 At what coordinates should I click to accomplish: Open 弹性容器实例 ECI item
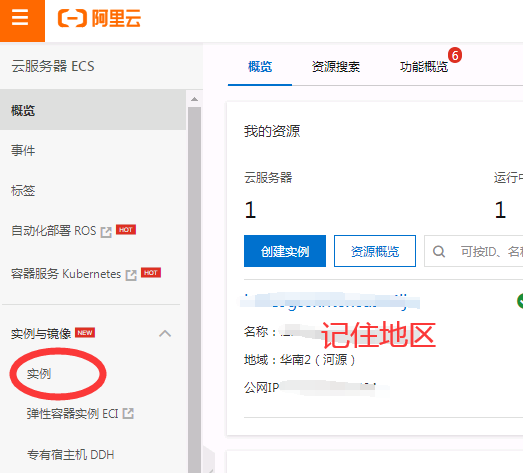tap(72, 414)
